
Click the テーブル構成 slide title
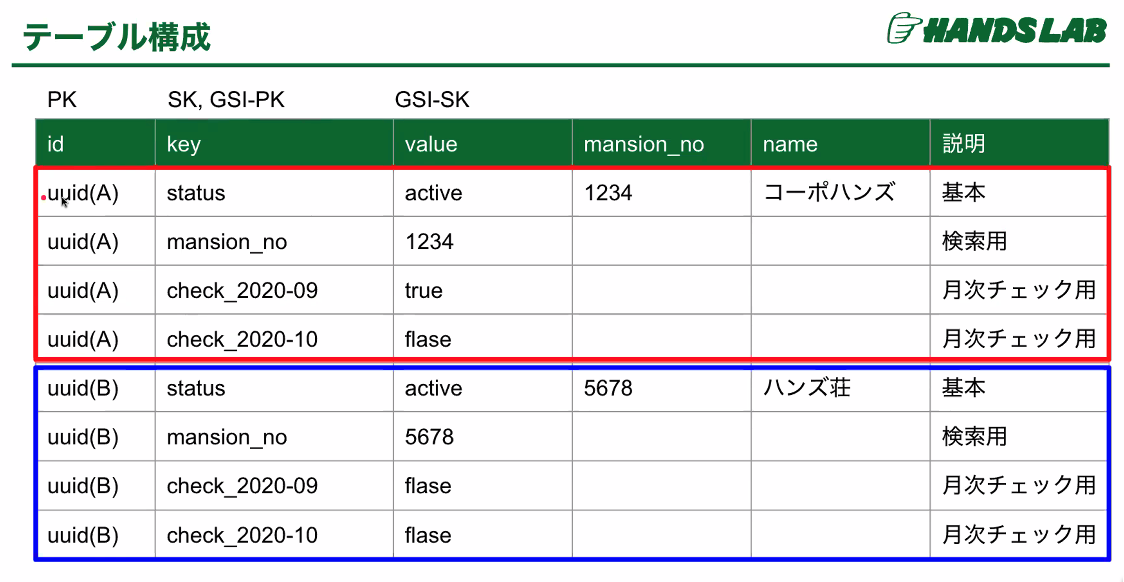[x=116, y=37]
